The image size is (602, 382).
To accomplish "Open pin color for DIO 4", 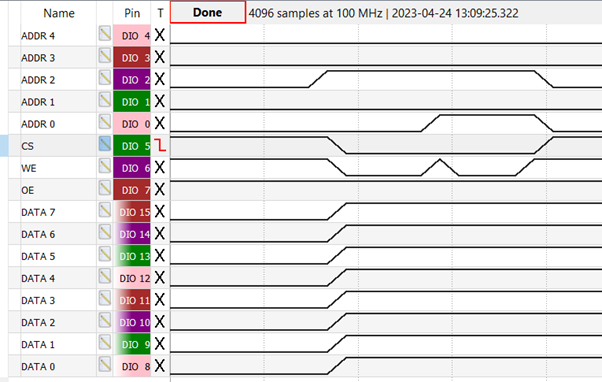I will point(132,36).
